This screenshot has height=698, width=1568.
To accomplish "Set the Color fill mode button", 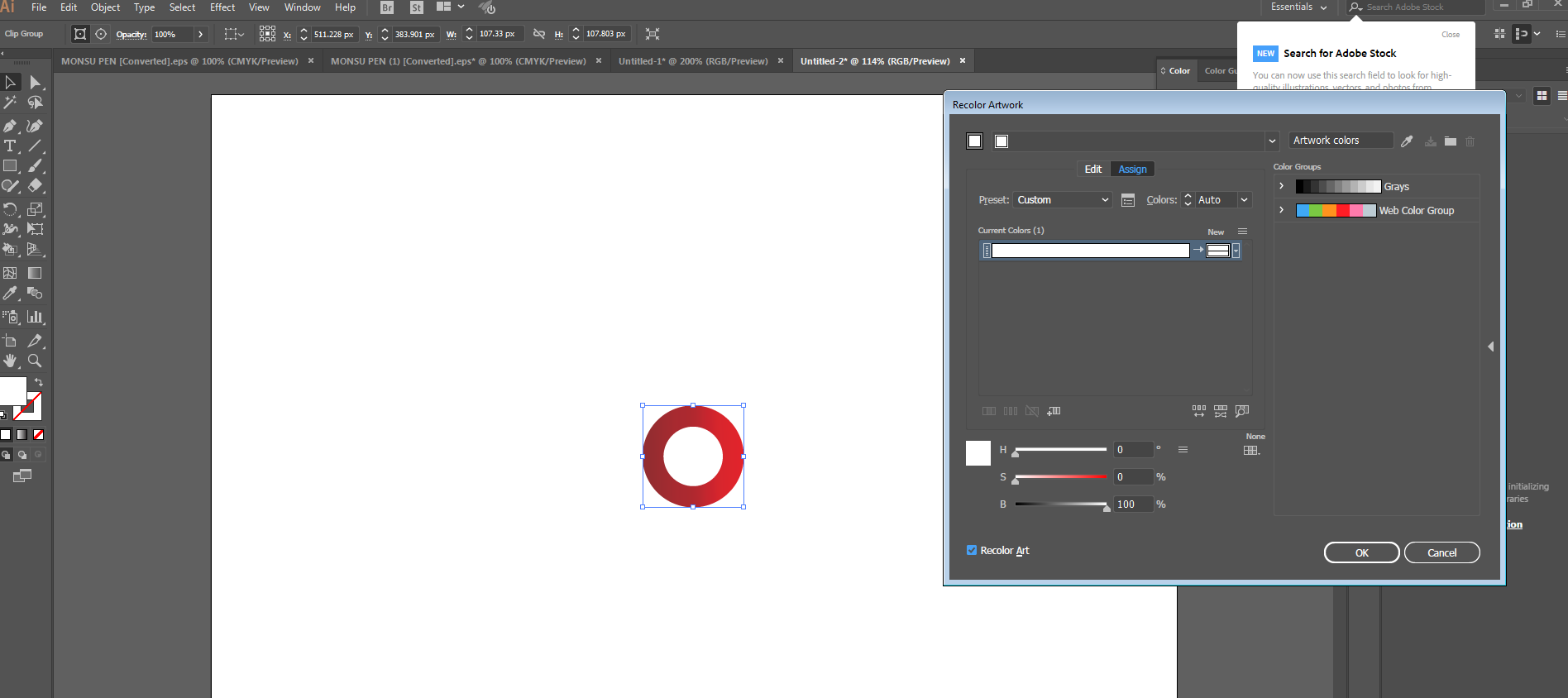I will pos(6,434).
